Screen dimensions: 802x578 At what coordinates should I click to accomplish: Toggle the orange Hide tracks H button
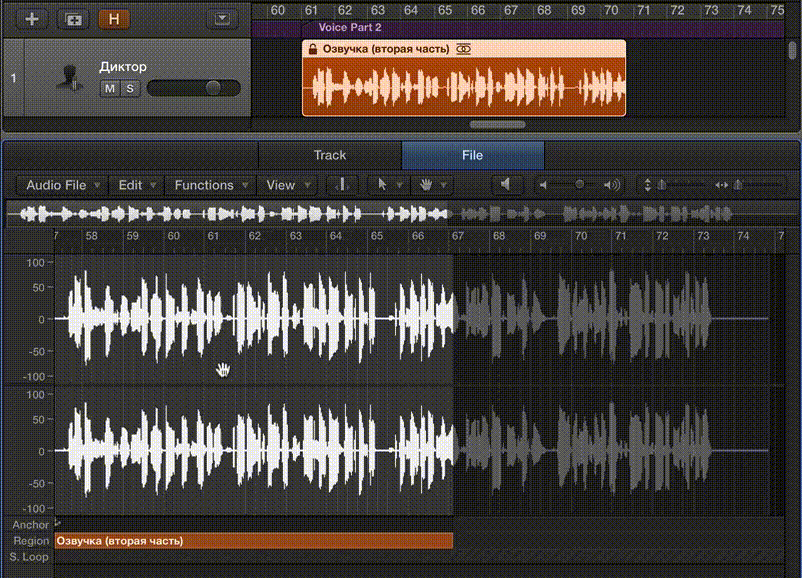[x=114, y=19]
